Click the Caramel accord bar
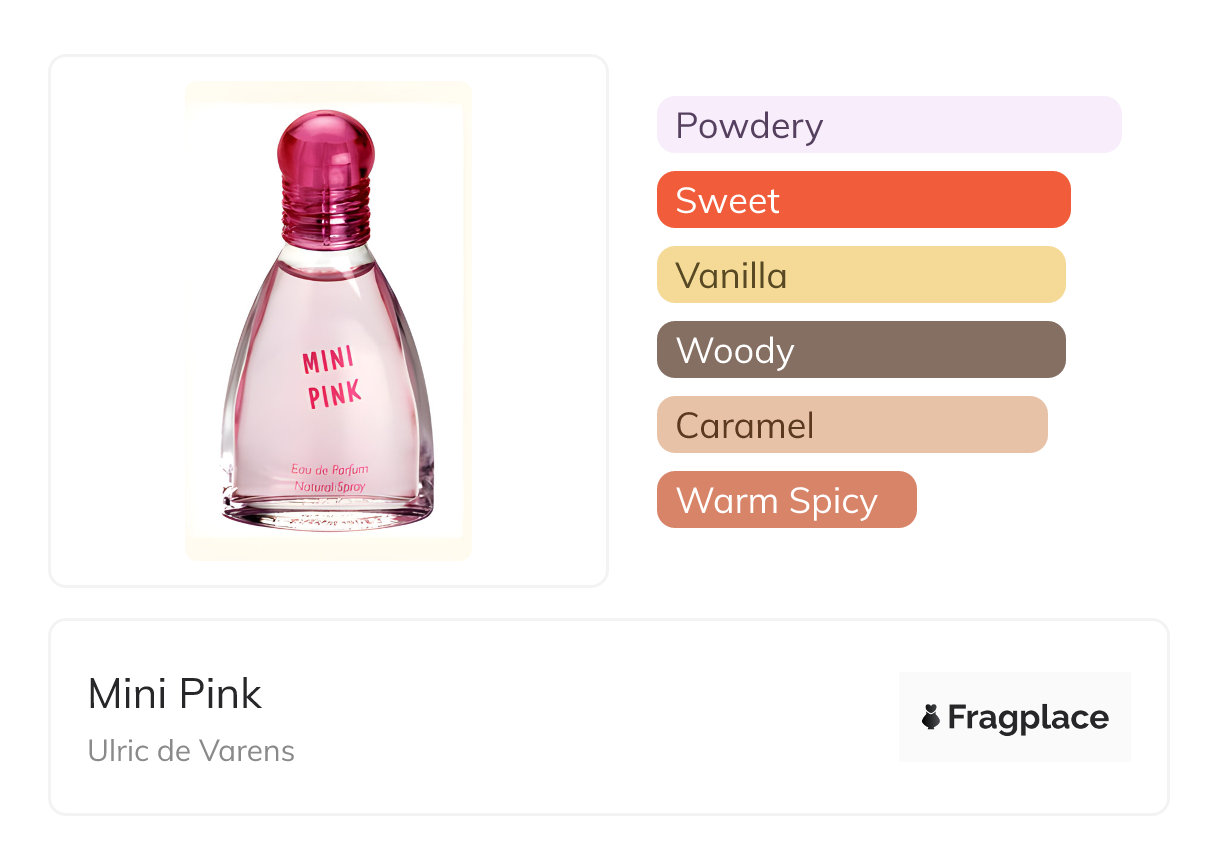 pyautogui.click(x=851, y=425)
